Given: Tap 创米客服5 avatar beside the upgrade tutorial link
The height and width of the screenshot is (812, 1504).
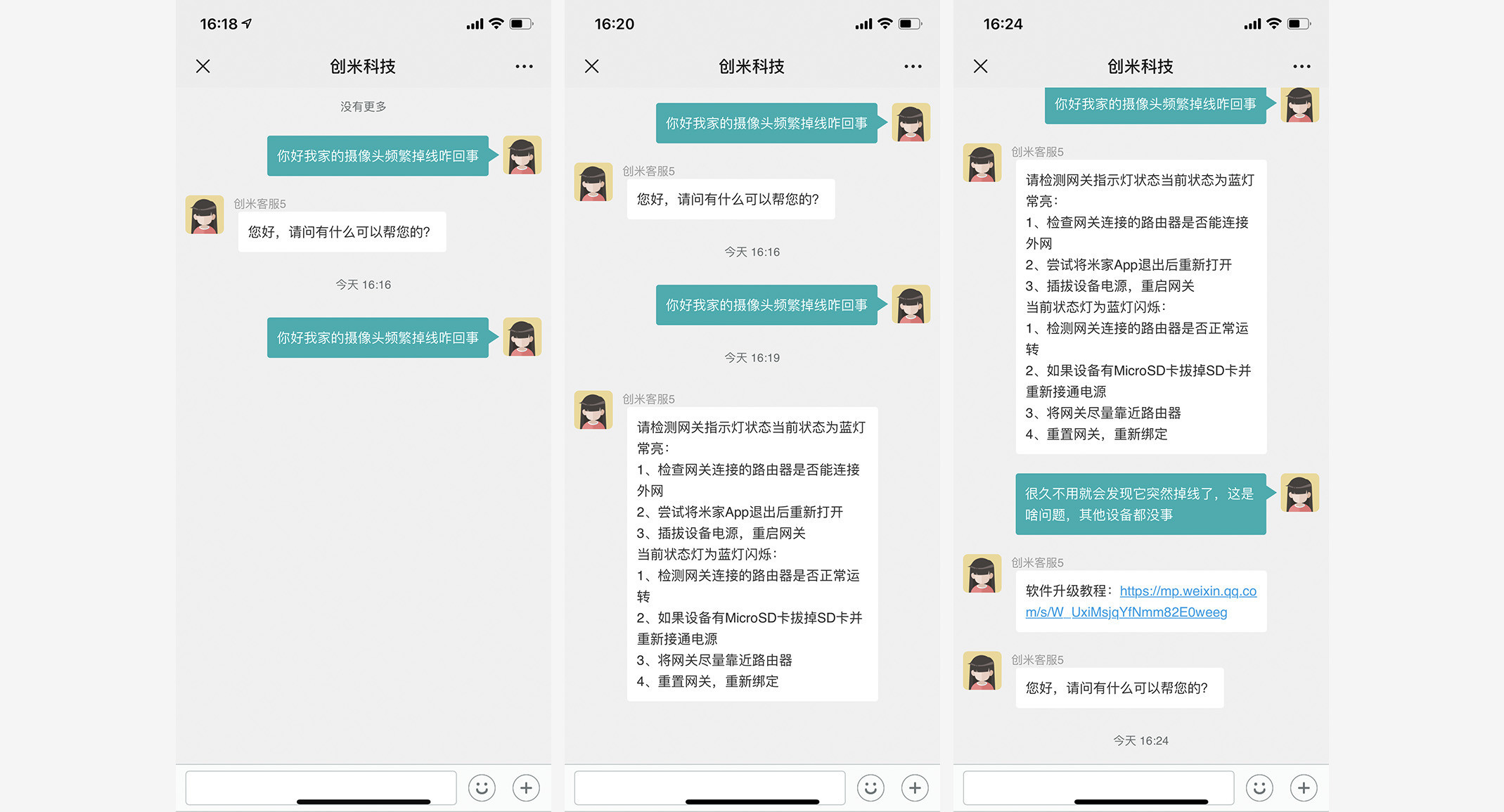Looking at the screenshot, I should [982, 573].
